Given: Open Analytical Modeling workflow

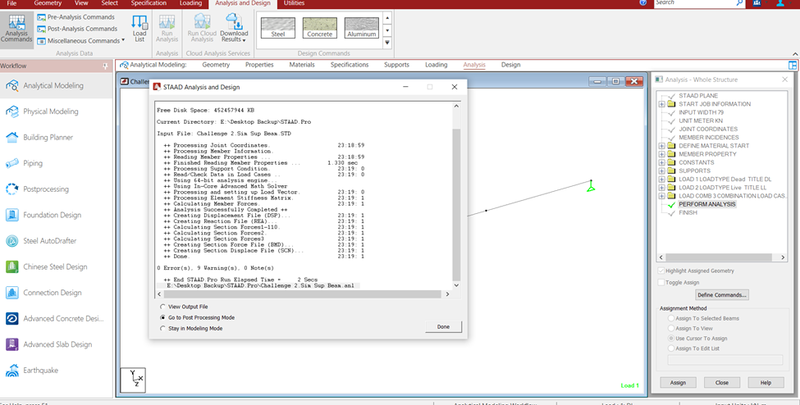Looking at the screenshot, I should click(x=56, y=86).
